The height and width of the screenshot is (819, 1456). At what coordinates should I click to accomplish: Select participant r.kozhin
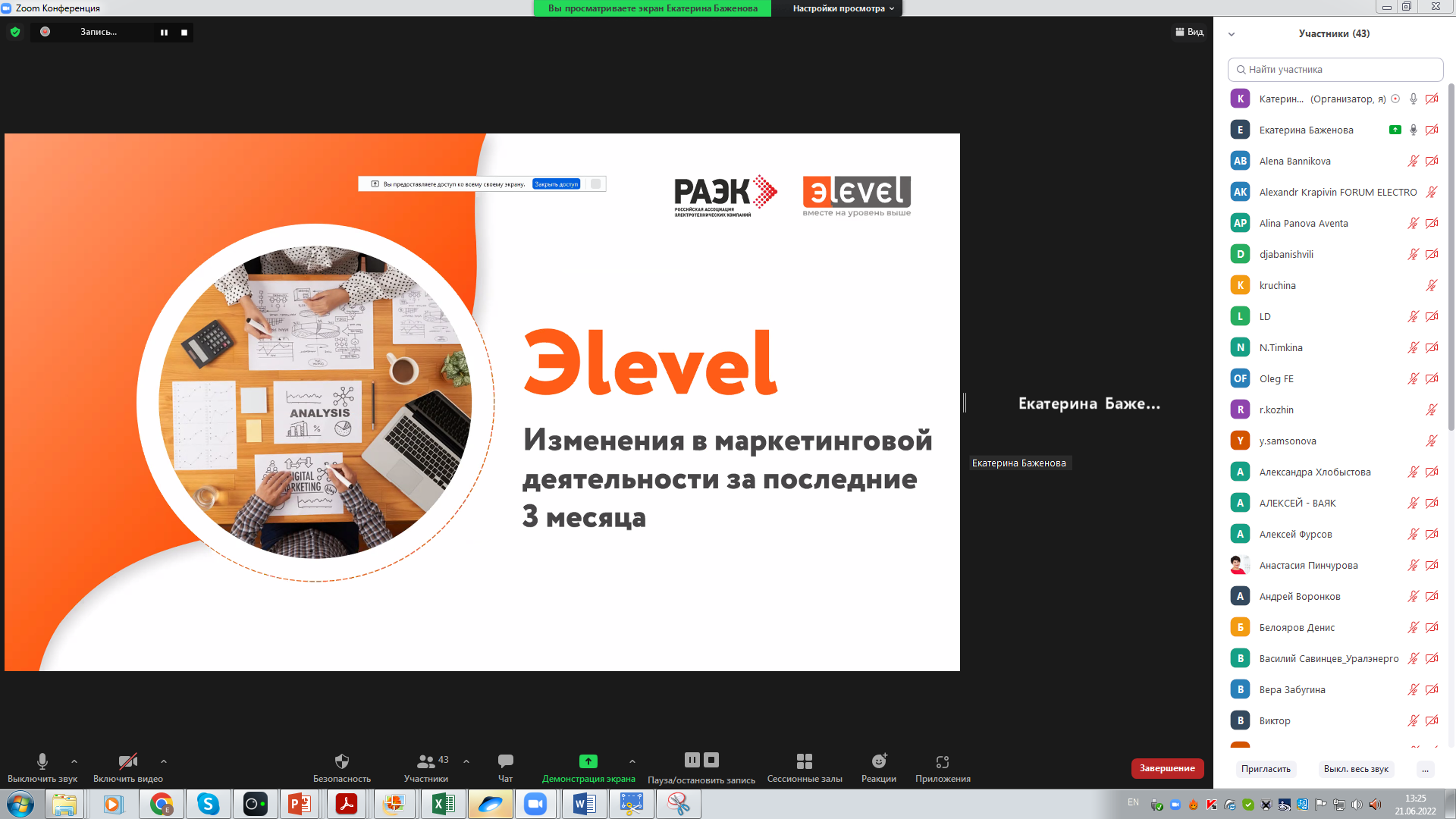(x=1335, y=409)
